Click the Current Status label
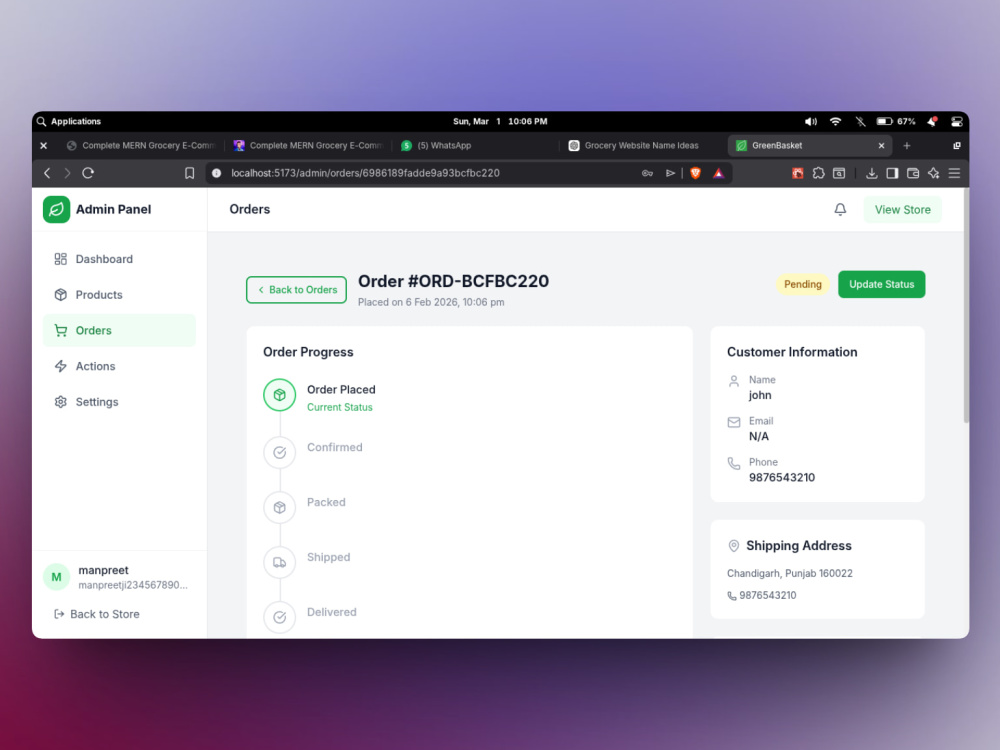 tap(340, 407)
